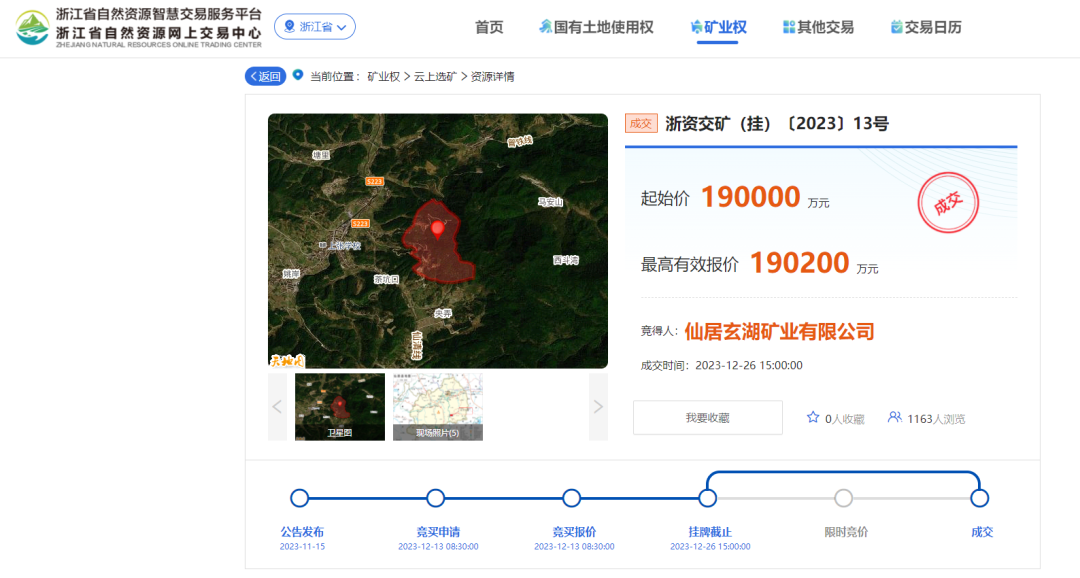Open the 交易日历 calendar page

coord(926,27)
